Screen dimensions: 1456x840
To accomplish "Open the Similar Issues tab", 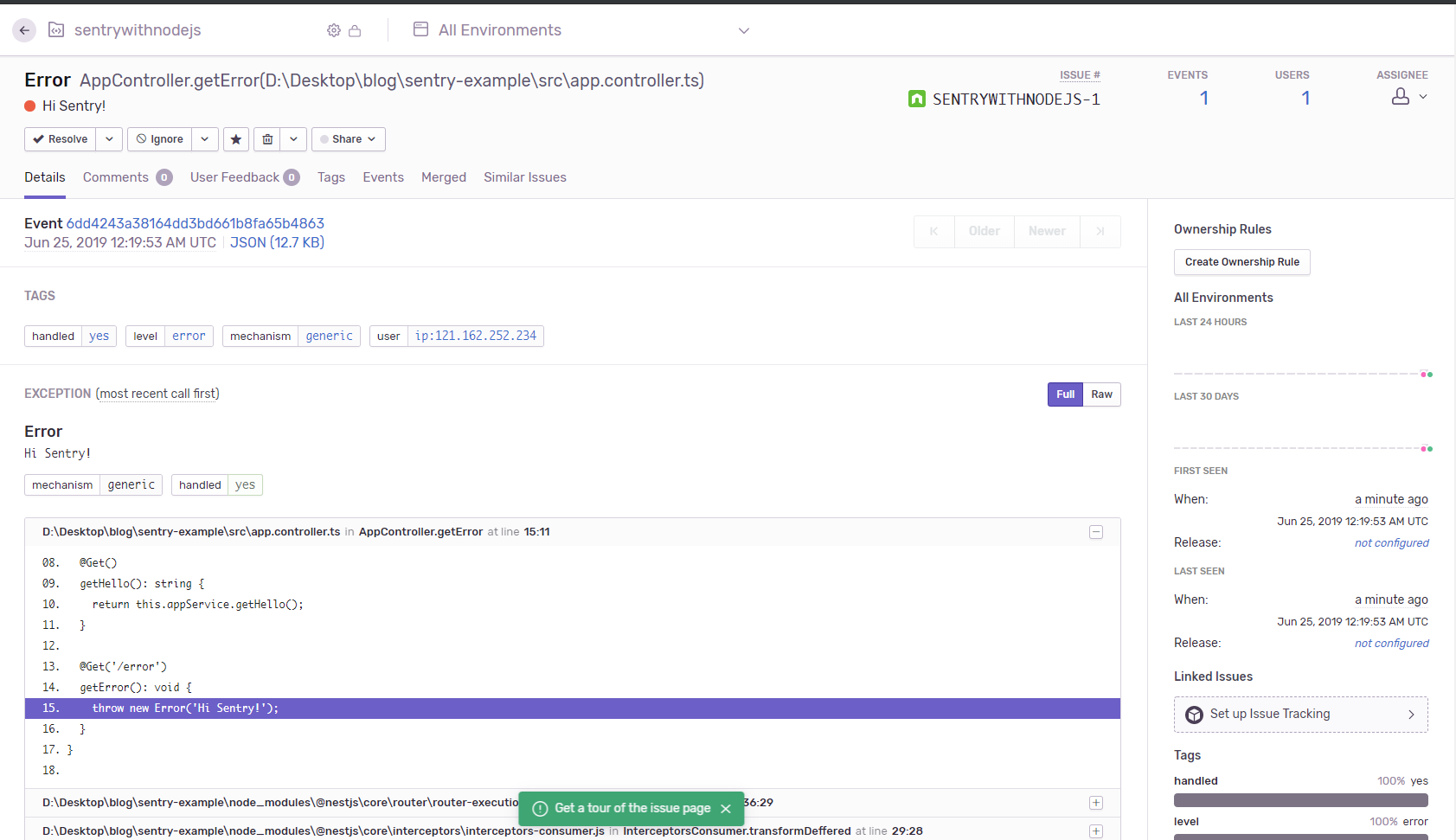I will (x=525, y=177).
